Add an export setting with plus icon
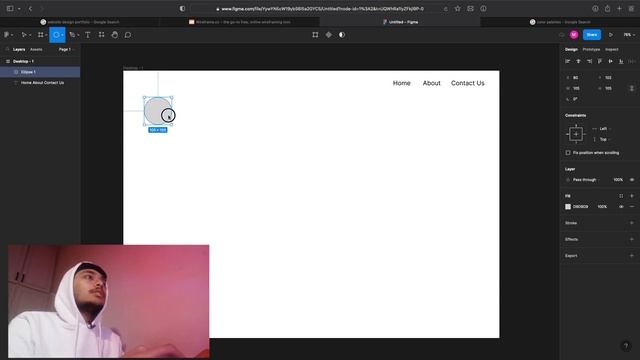The width and height of the screenshot is (640, 360). pyautogui.click(x=632, y=256)
